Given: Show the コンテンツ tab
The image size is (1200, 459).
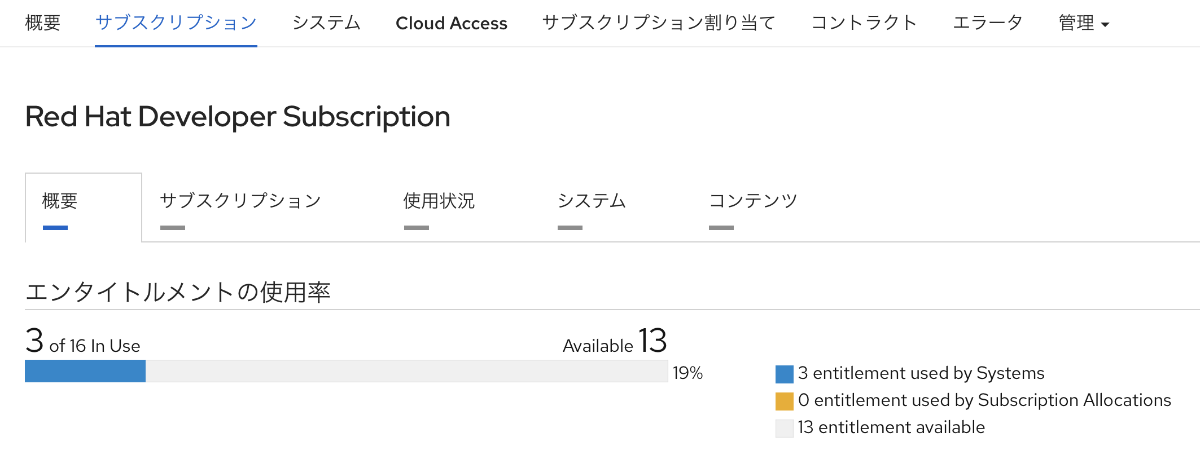Looking at the screenshot, I should [753, 201].
